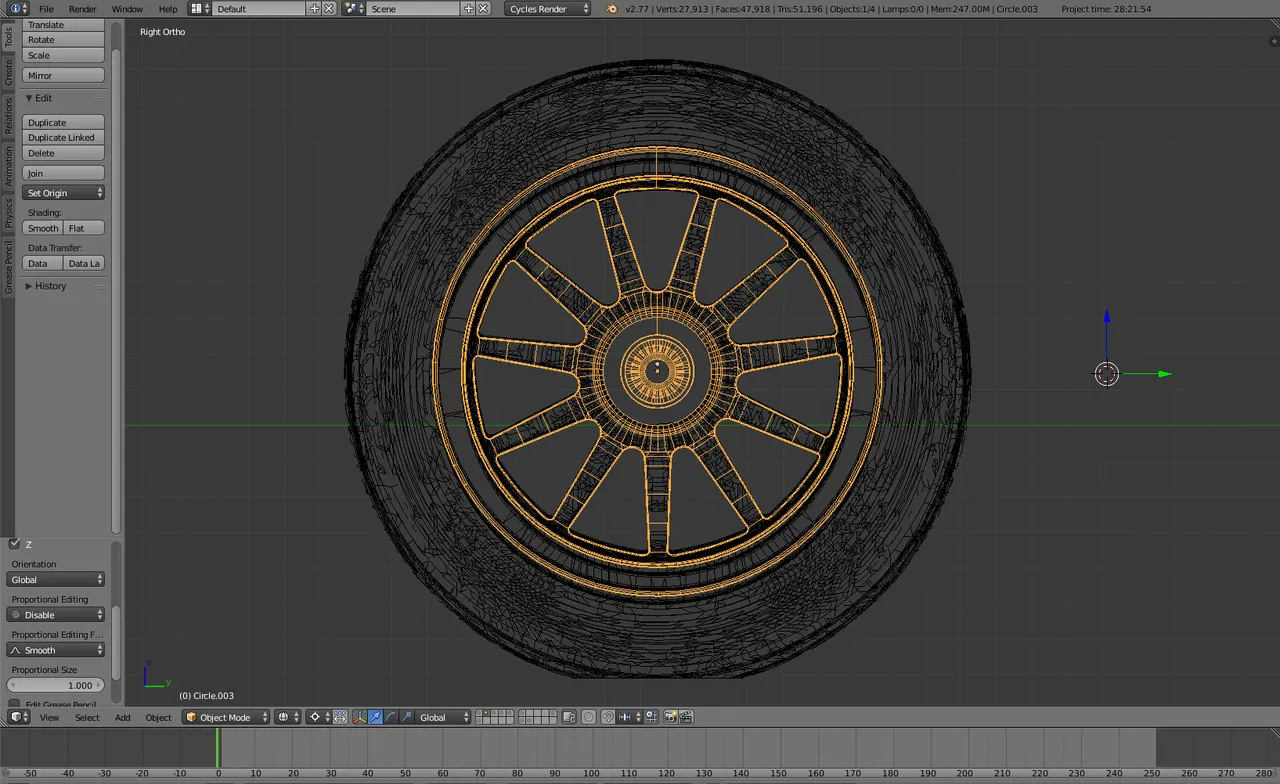Enable the translate manipulator arrow
1280x784 pixels.
tap(375, 717)
